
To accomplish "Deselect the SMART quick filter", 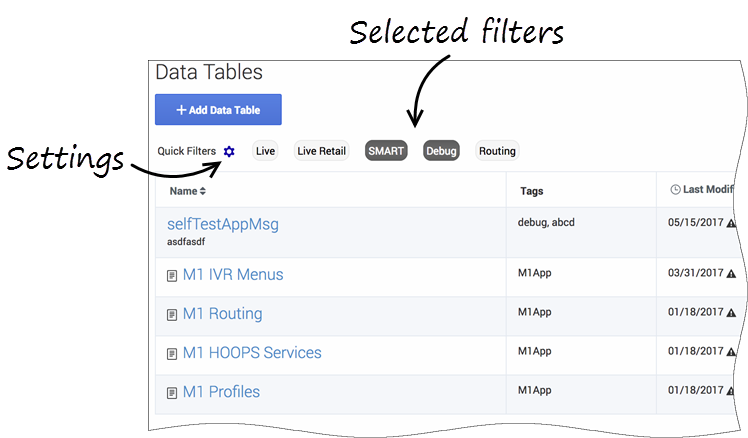I will point(386,151).
